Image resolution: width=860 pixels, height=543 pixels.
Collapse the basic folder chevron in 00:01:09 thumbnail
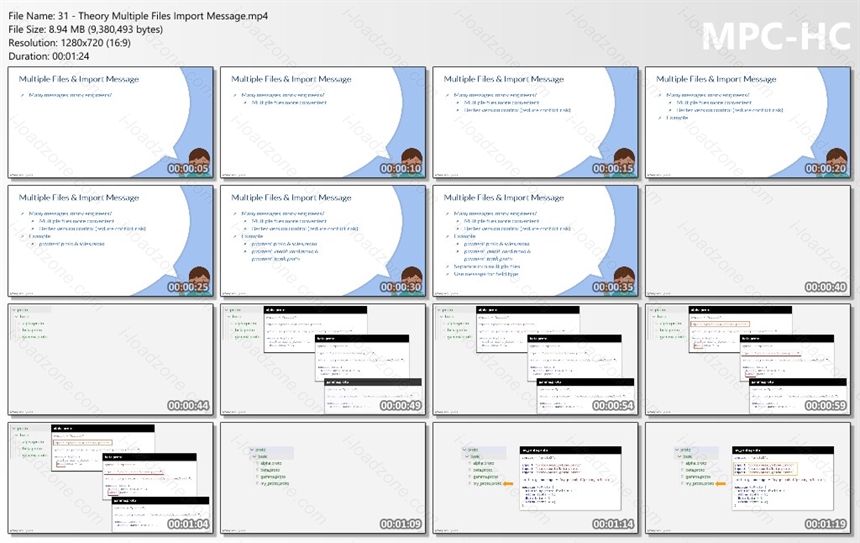pyautogui.click(x=254, y=456)
